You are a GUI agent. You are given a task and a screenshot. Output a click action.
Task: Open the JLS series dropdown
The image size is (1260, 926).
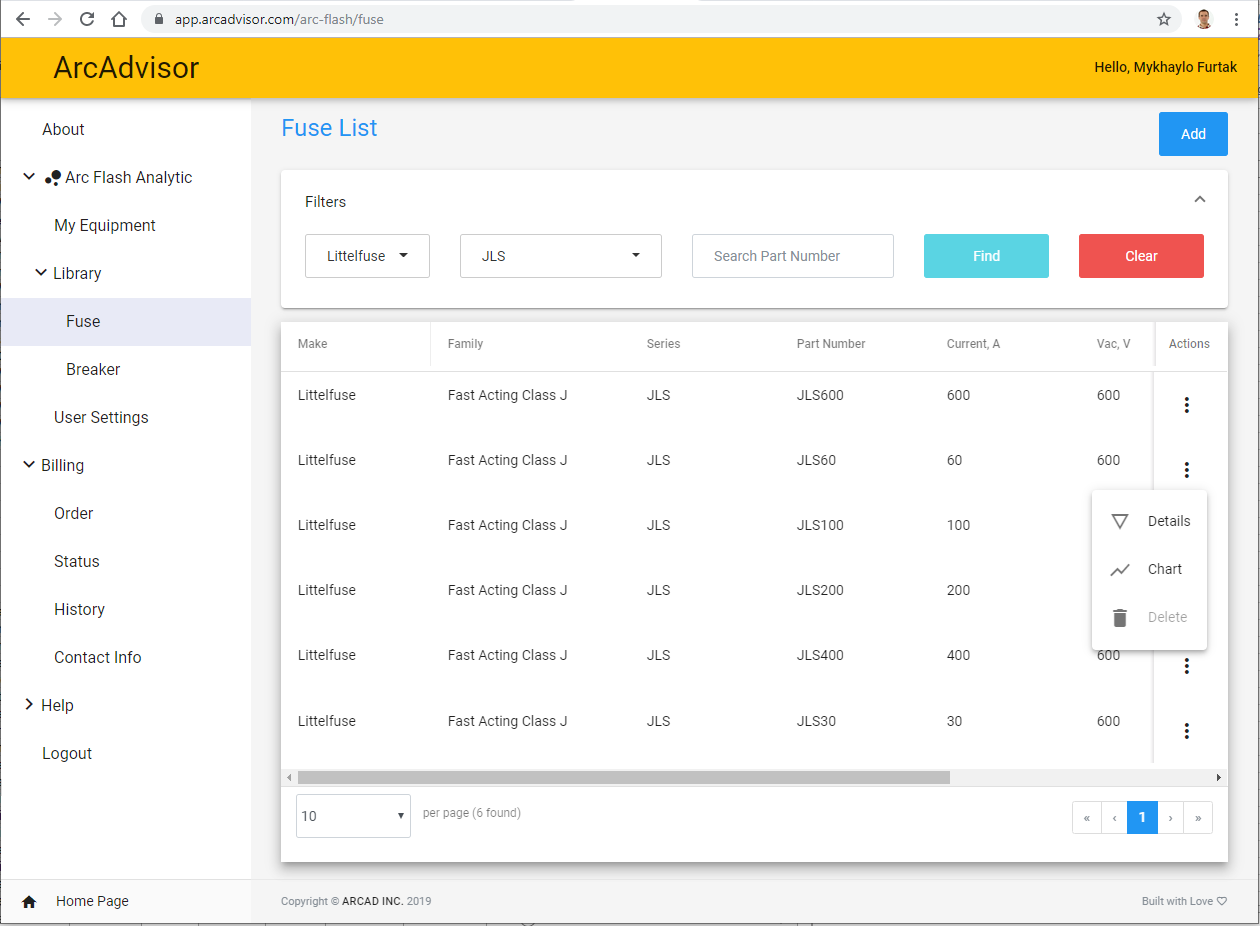pyautogui.click(x=560, y=256)
